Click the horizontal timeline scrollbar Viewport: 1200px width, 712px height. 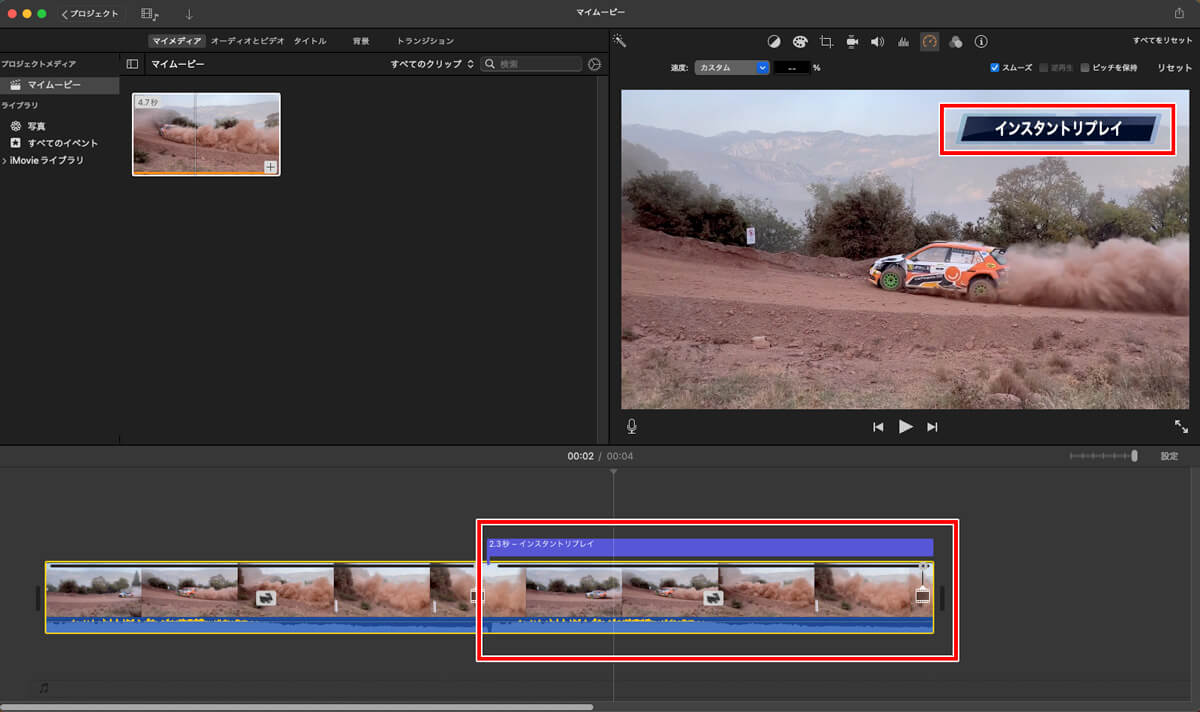tap(297, 707)
